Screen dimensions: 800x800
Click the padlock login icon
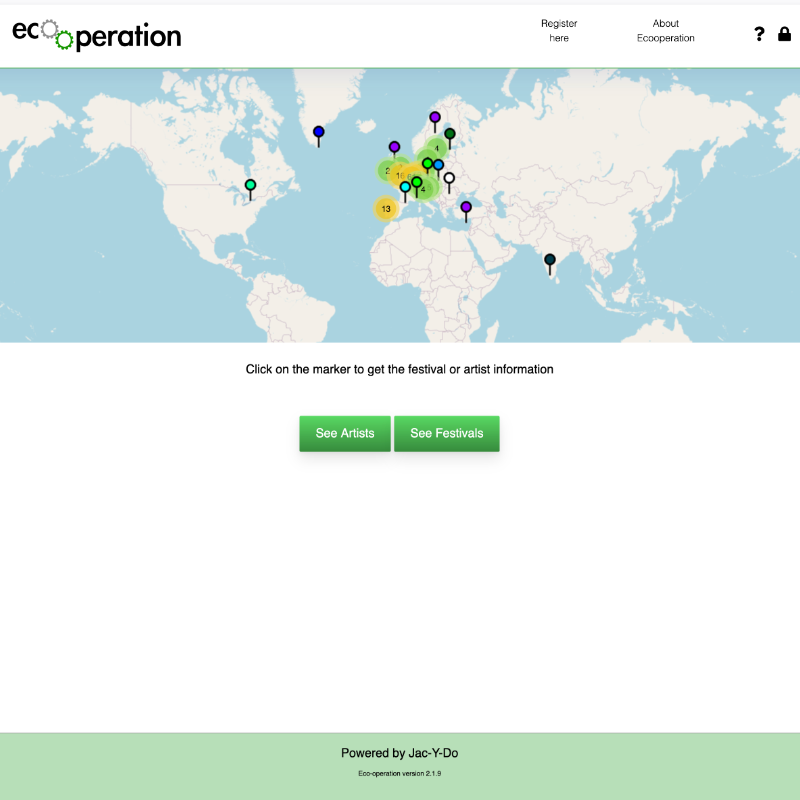(785, 34)
